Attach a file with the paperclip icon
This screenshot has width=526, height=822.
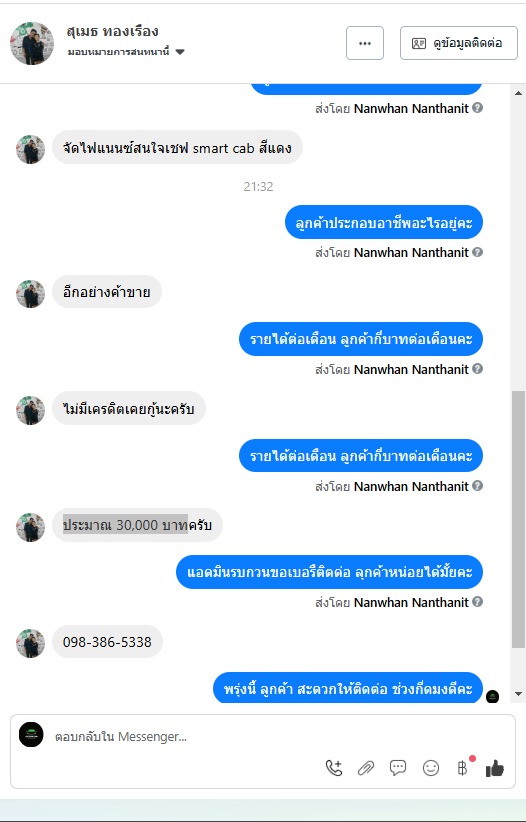click(x=366, y=768)
